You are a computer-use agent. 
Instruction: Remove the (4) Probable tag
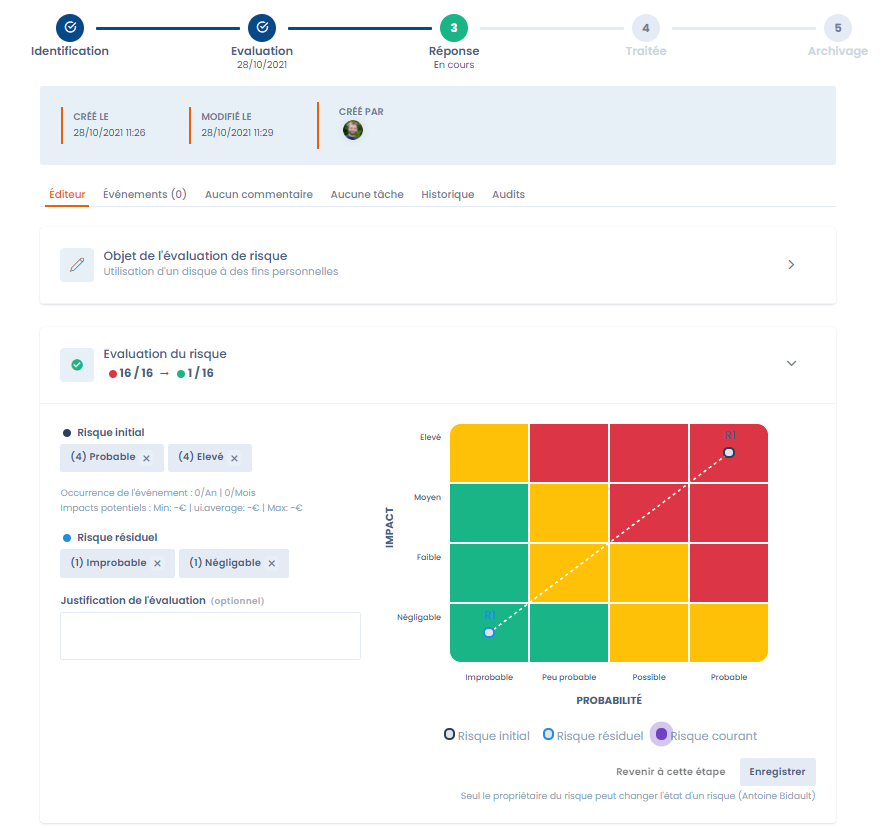click(146, 458)
